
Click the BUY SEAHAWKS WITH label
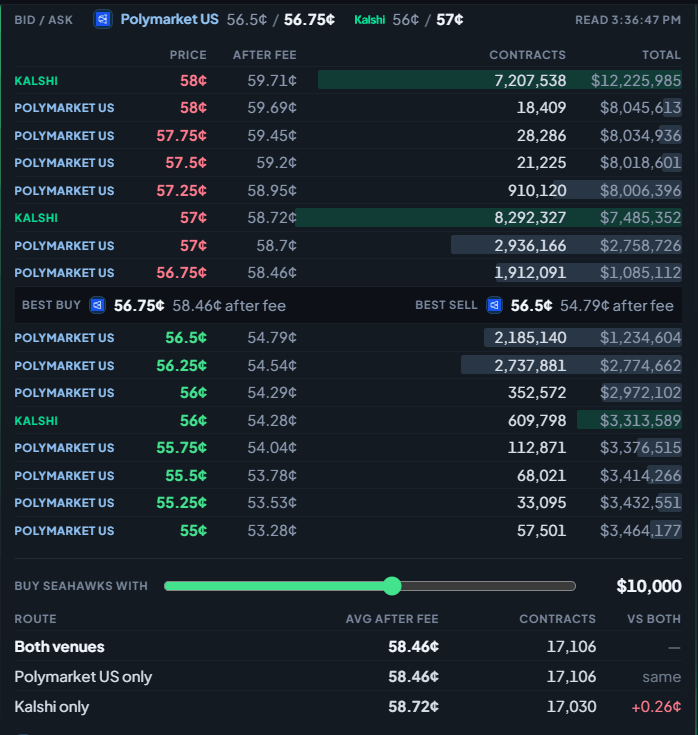81,586
